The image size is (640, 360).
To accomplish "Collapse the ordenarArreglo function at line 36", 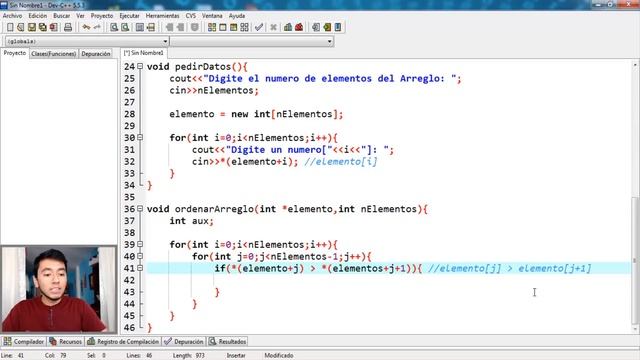I will [140, 209].
